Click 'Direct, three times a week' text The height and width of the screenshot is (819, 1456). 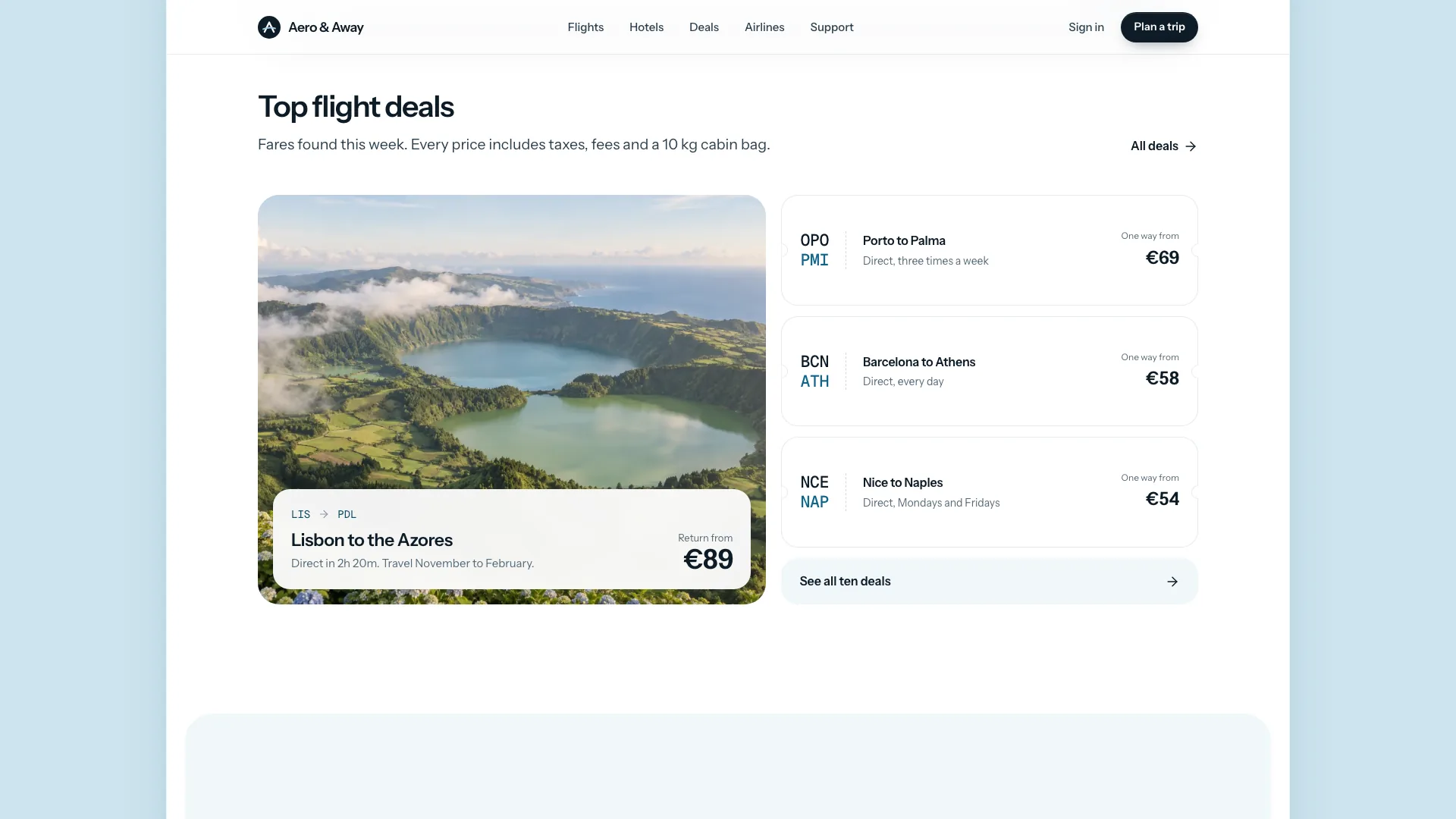pyautogui.click(x=925, y=261)
